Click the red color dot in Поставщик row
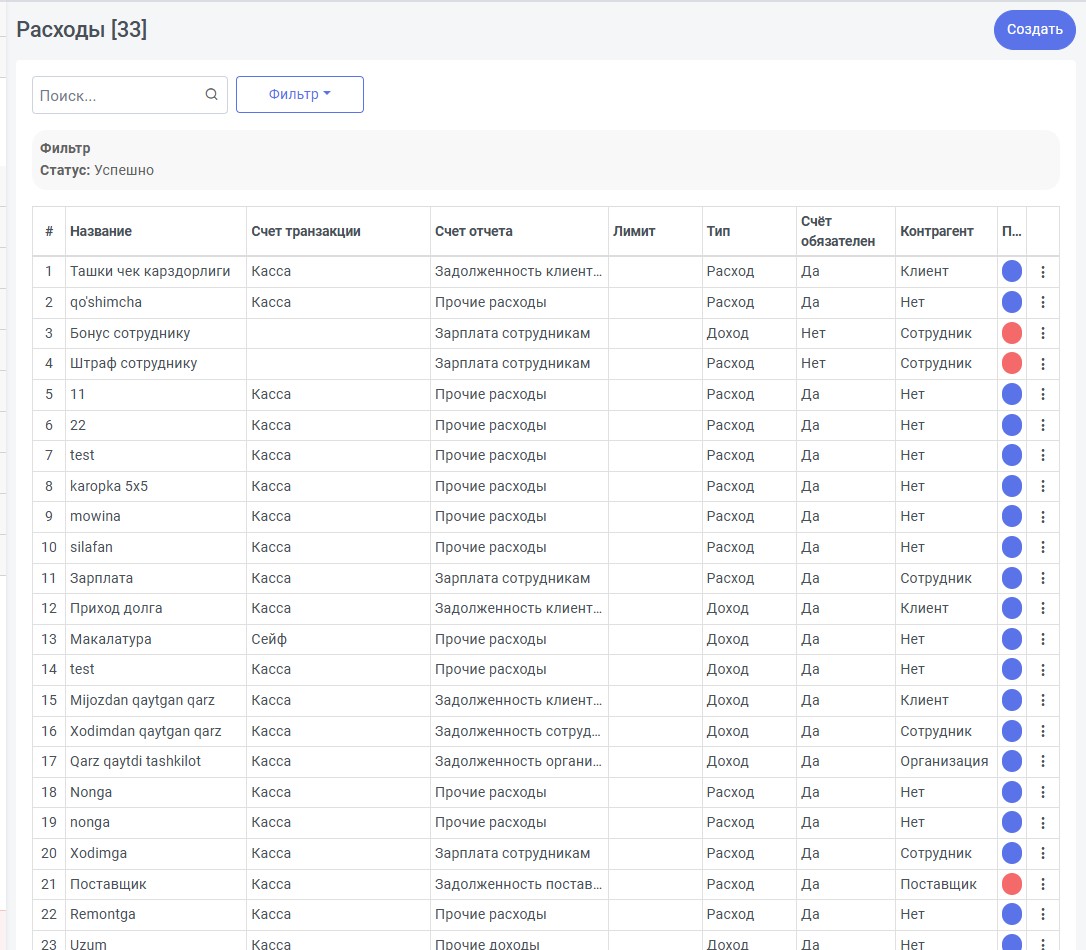Image resolution: width=1086 pixels, height=950 pixels. pos(1012,884)
